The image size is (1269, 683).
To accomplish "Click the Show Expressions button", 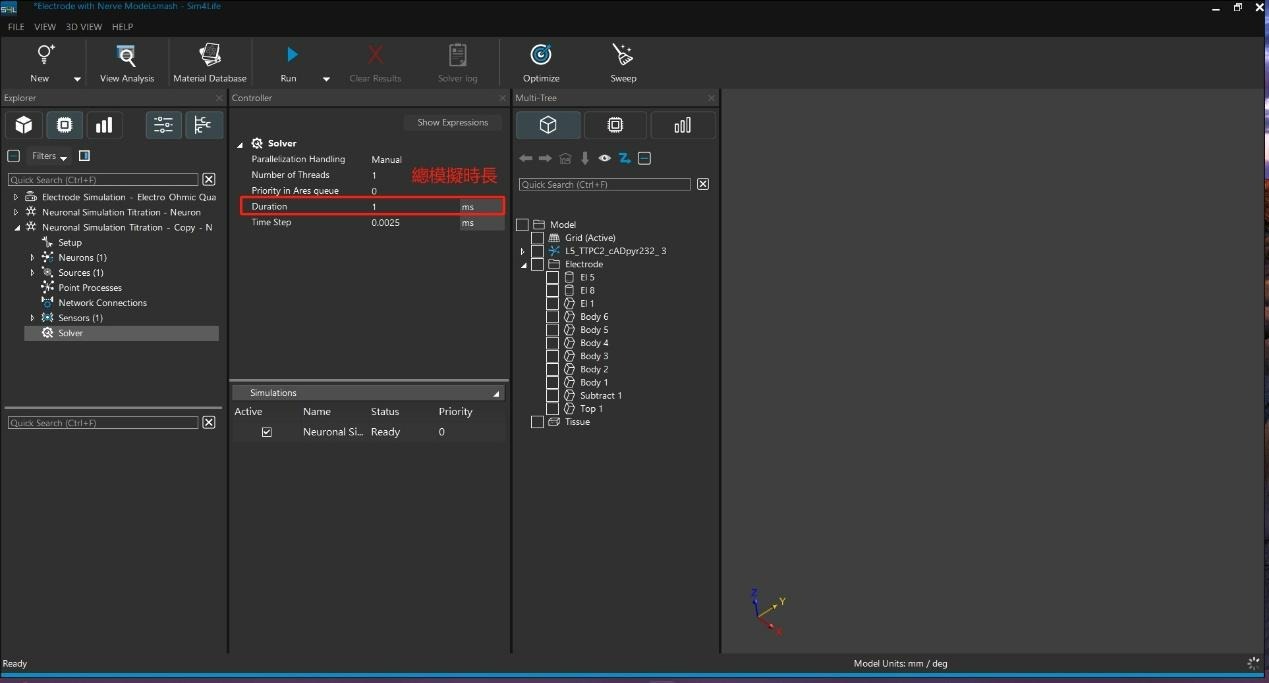I will coord(452,122).
